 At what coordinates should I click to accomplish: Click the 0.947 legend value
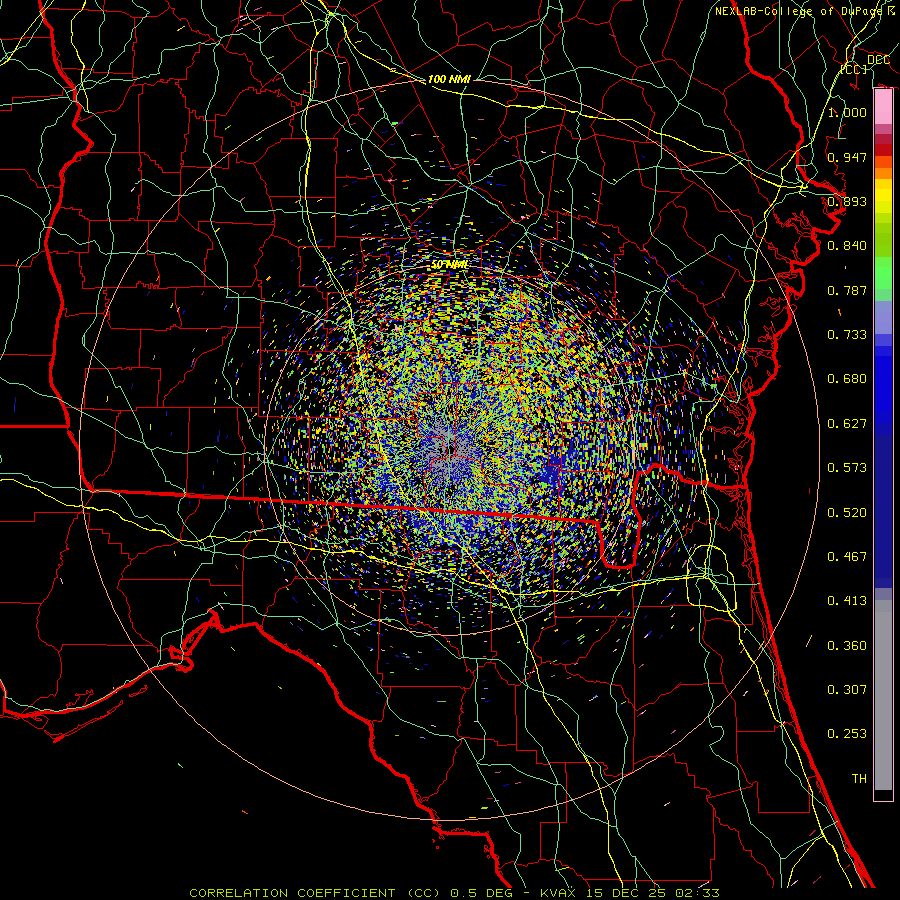[847, 157]
